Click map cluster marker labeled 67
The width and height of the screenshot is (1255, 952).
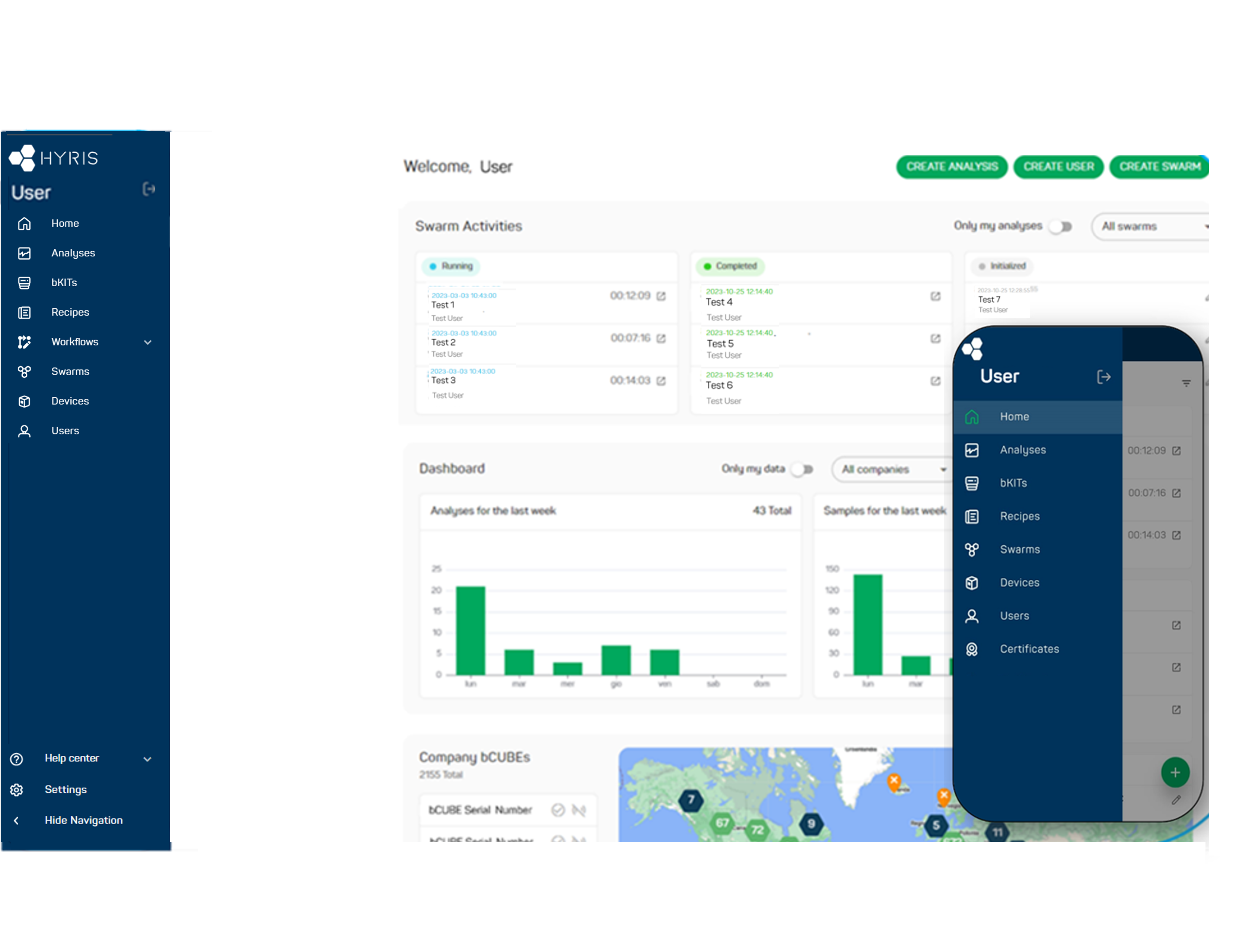click(722, 823)
